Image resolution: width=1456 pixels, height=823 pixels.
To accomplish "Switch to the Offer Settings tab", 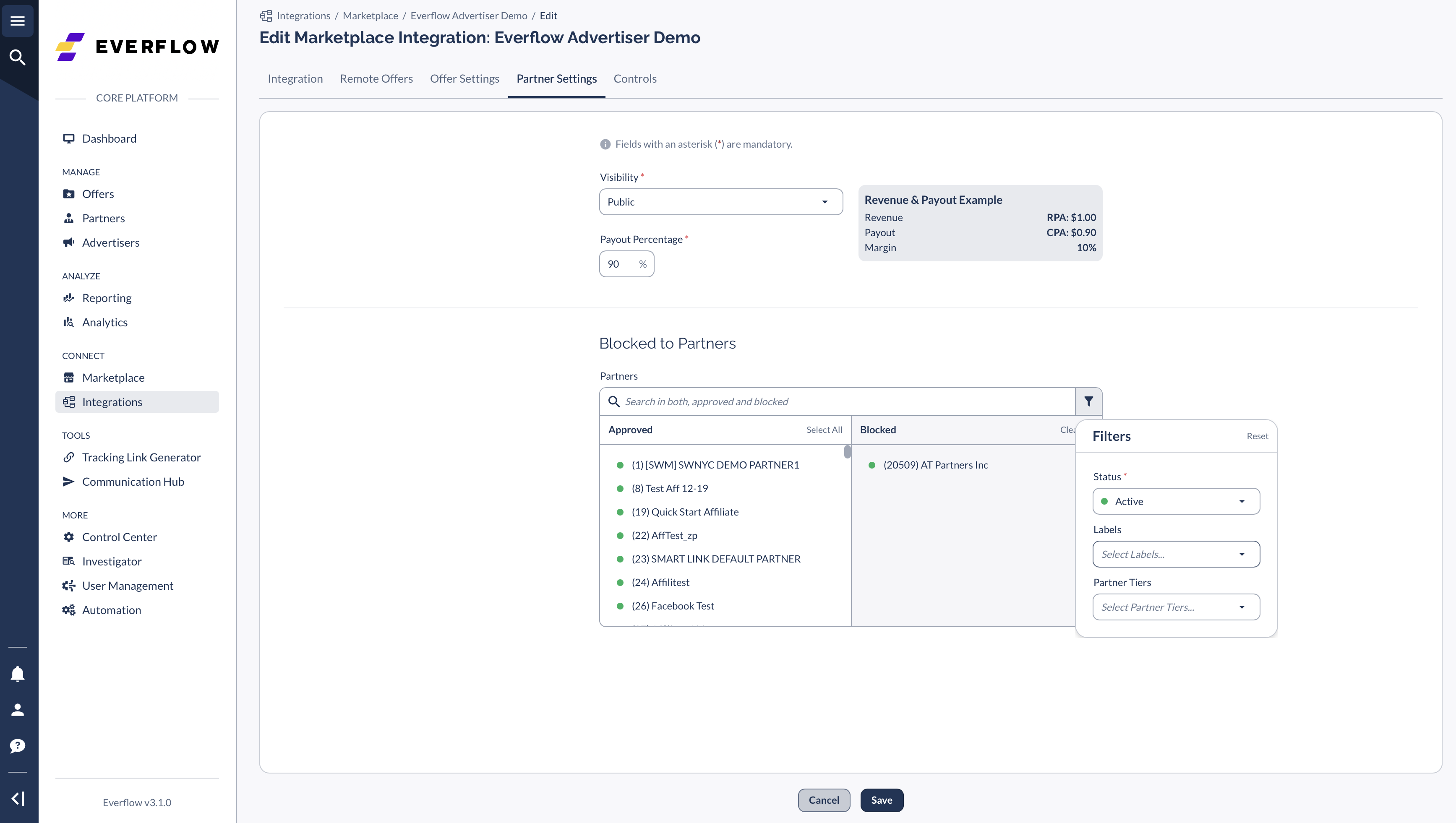I will pos(465,78).
